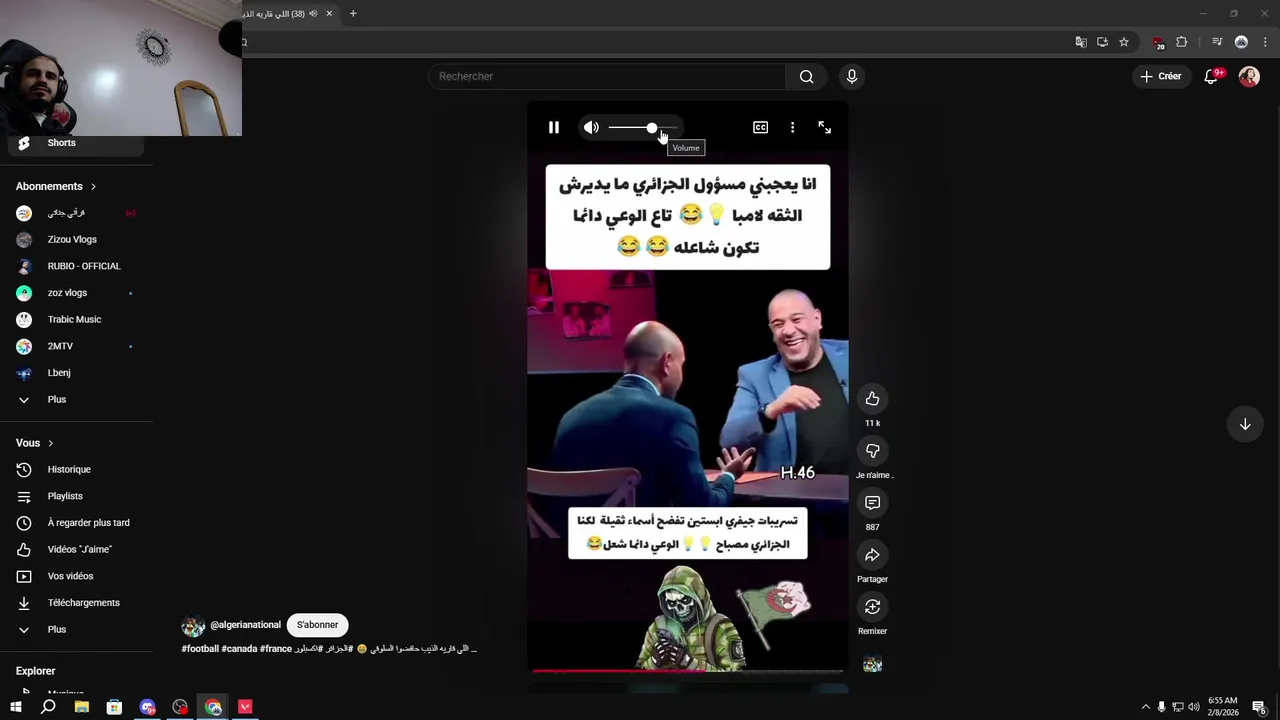Open RUBIO - OFFICIAL subscription
Screen dimensions: 1280x720
(x=76, y=266)
